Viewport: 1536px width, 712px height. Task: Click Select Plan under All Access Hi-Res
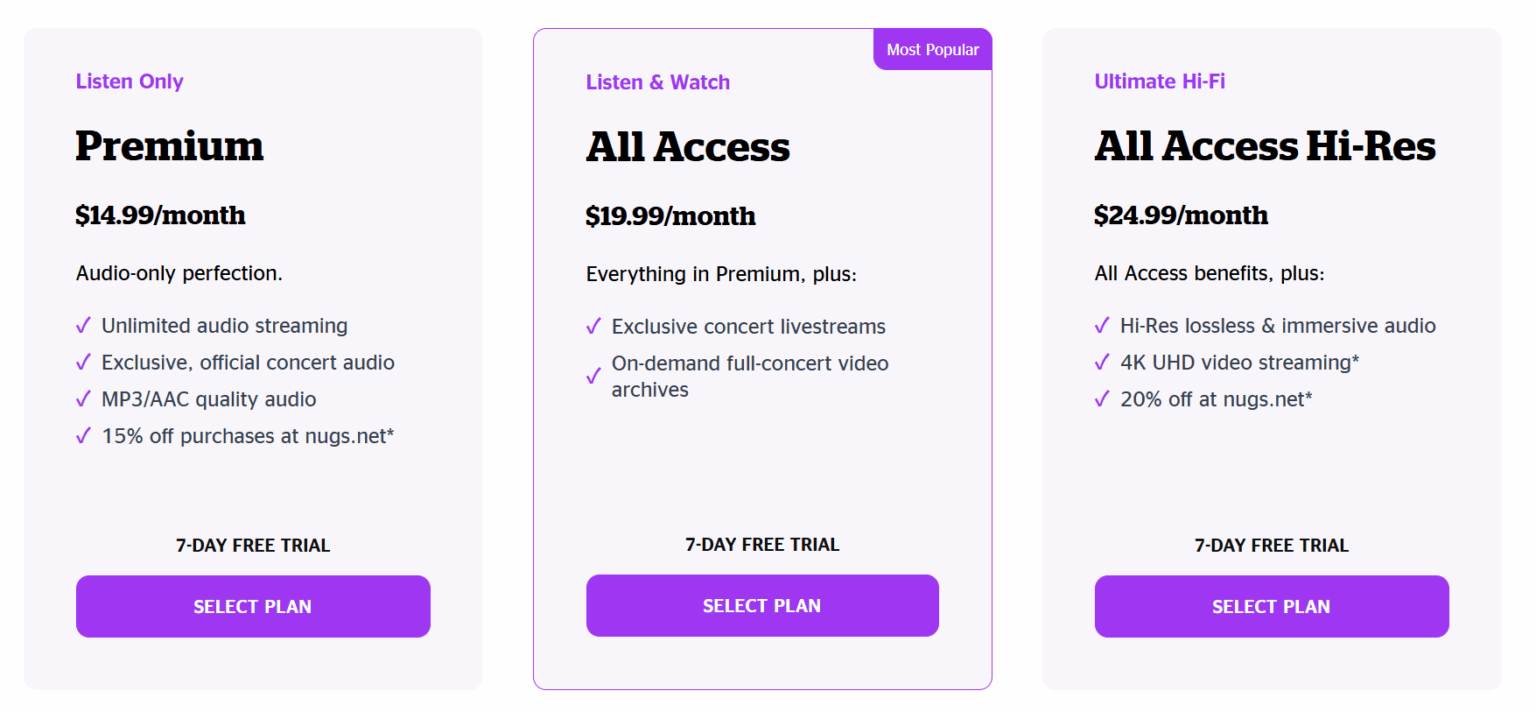click(x=1271, y=606)
